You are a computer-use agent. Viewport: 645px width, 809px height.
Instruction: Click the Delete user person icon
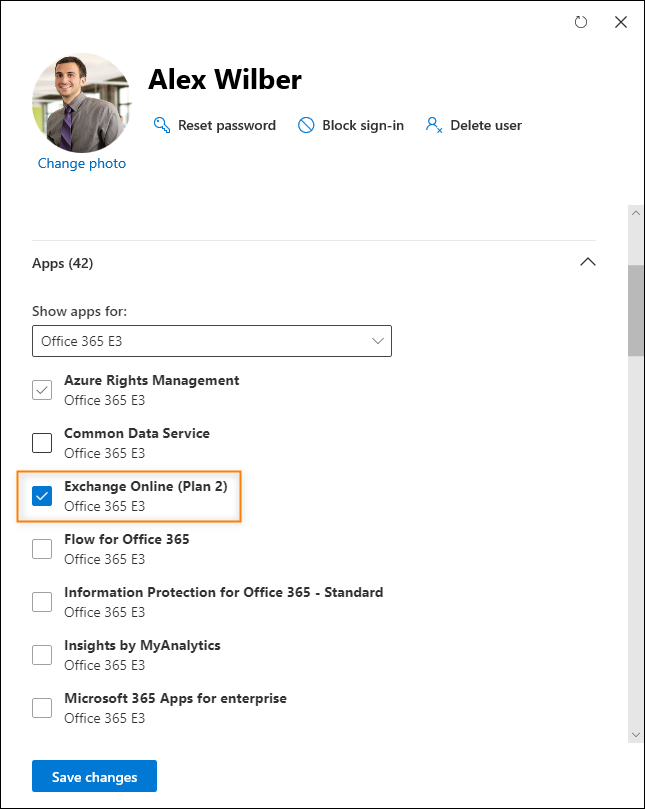pos(434,125)
